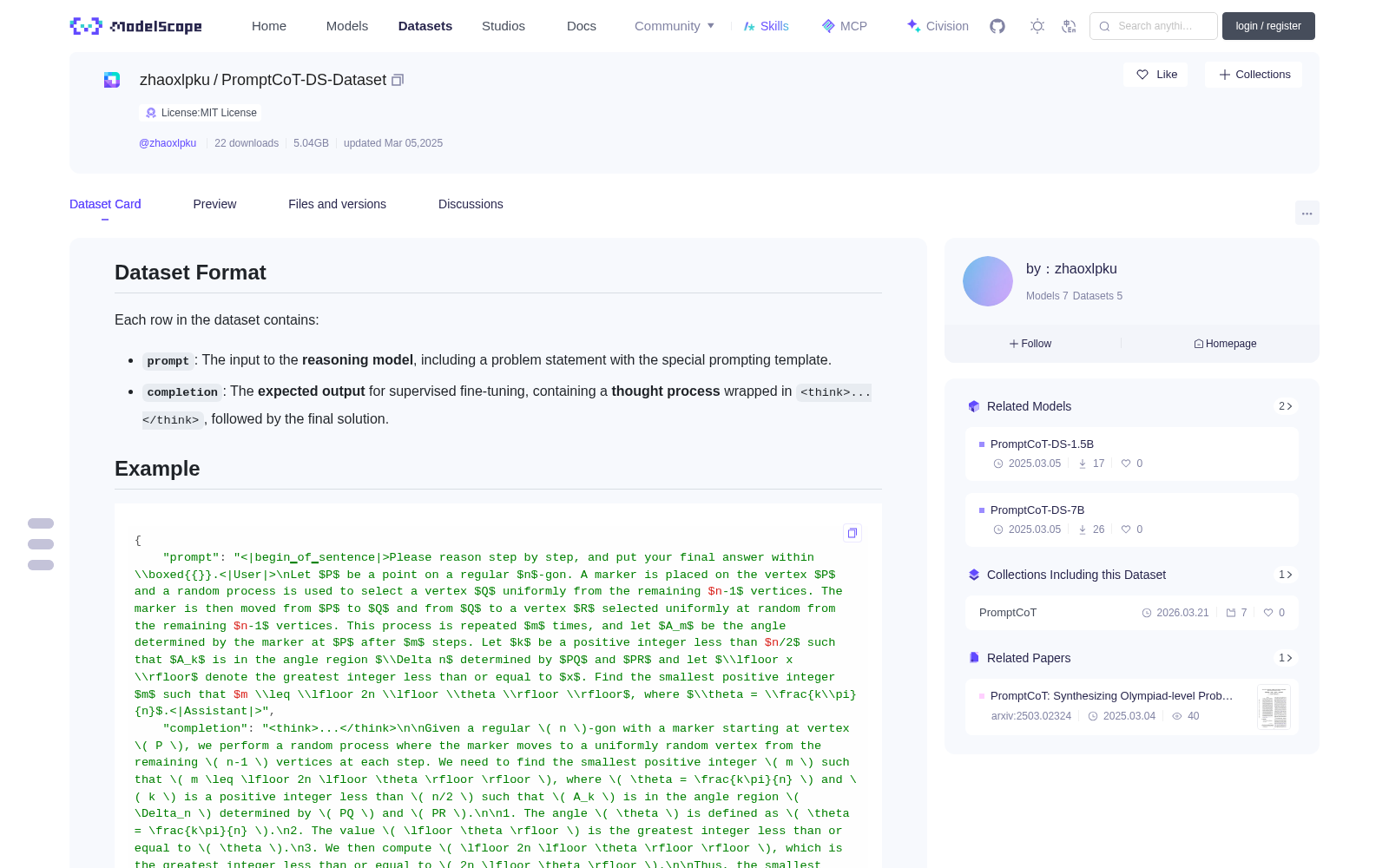Focus the search input field
The width and height of the screenshot is (1389, 868).
tap(1154, 26)
